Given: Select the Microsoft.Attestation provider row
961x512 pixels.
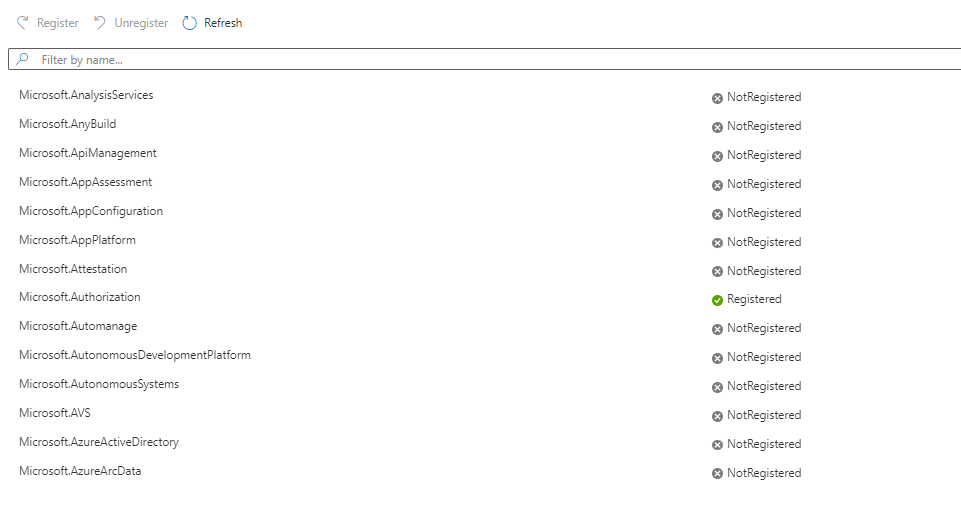Looking at the screenshot, I should tap(73, 269).
